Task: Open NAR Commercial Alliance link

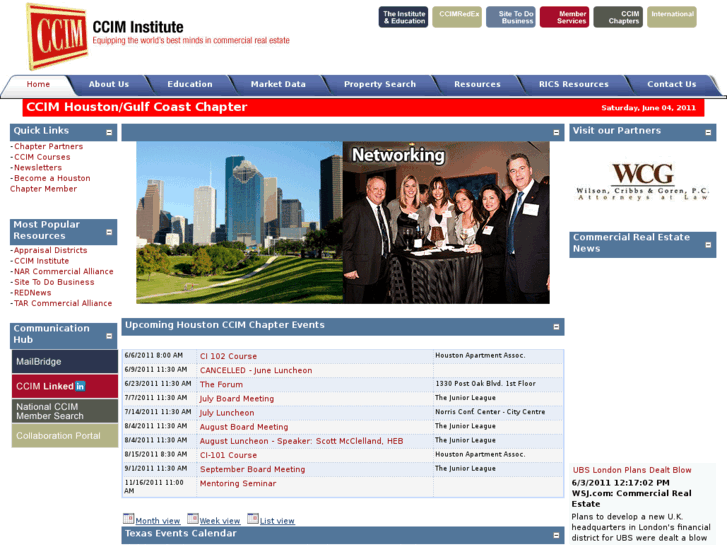Action: click(x=64, y=272)
